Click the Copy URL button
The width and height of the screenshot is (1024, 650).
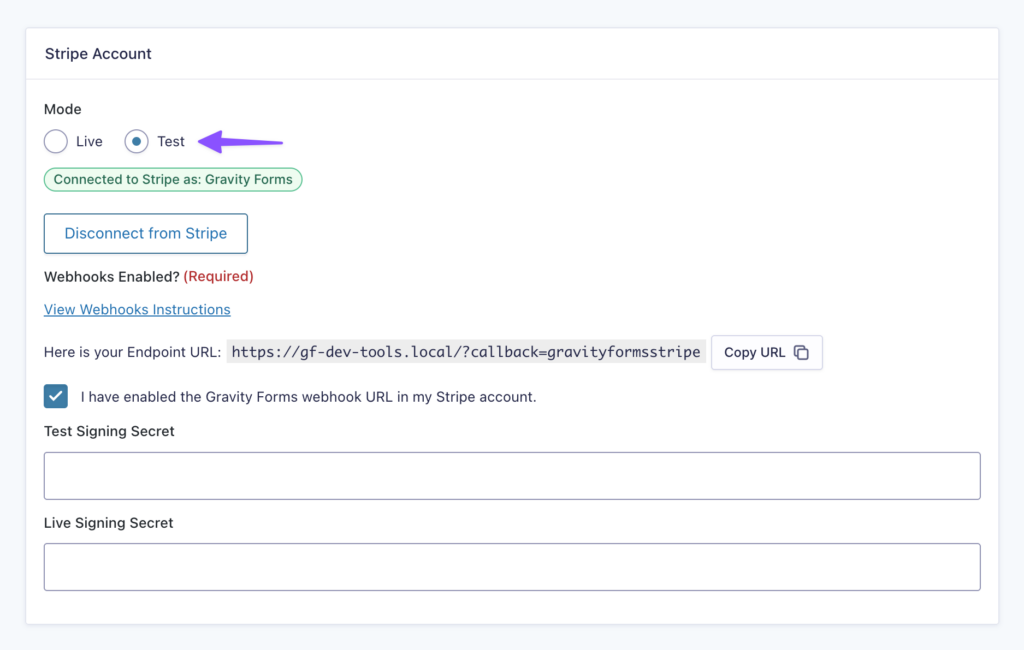coord(767,353)
